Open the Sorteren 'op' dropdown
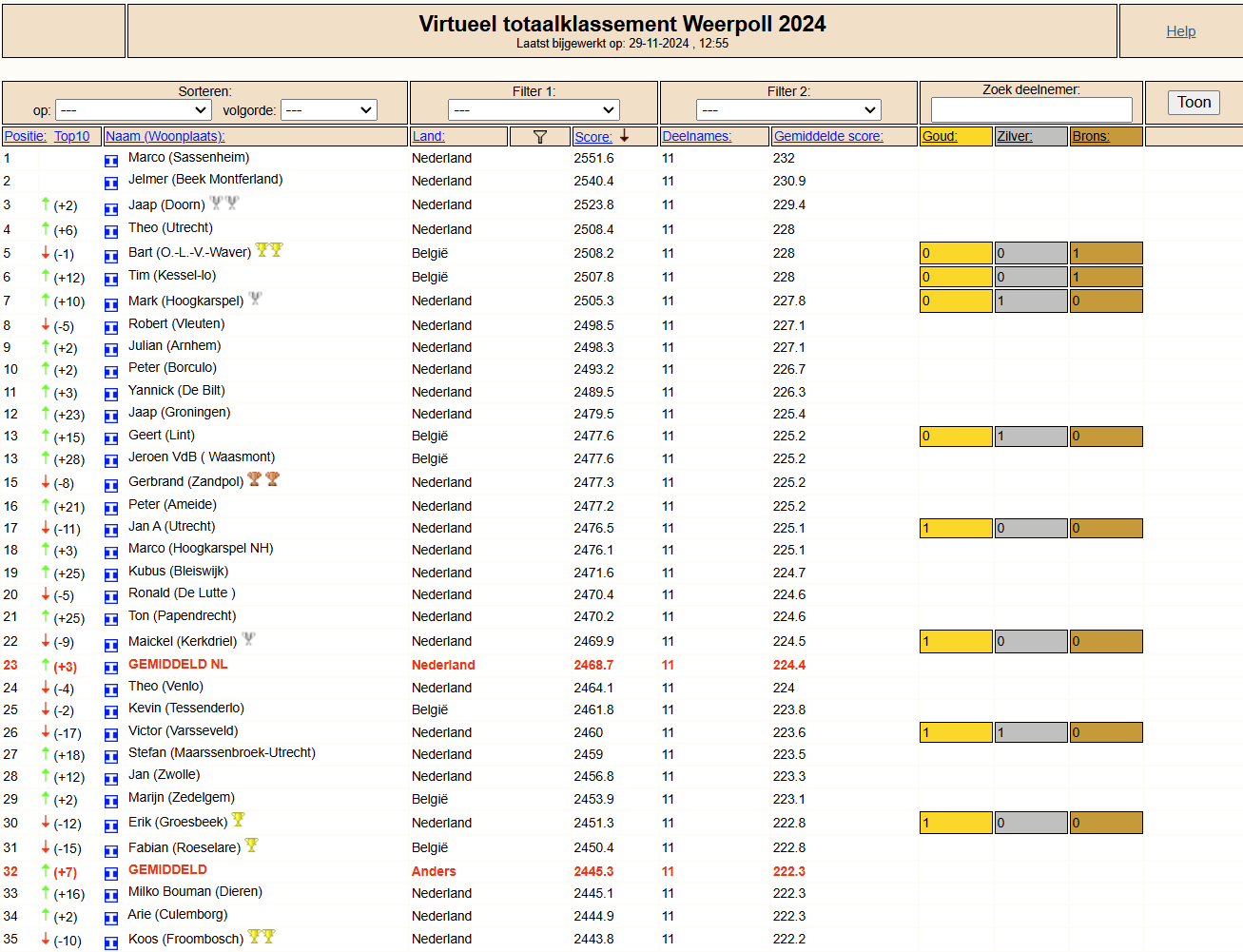The height and width of the screenshot is (952, 1243). point(132,110)
